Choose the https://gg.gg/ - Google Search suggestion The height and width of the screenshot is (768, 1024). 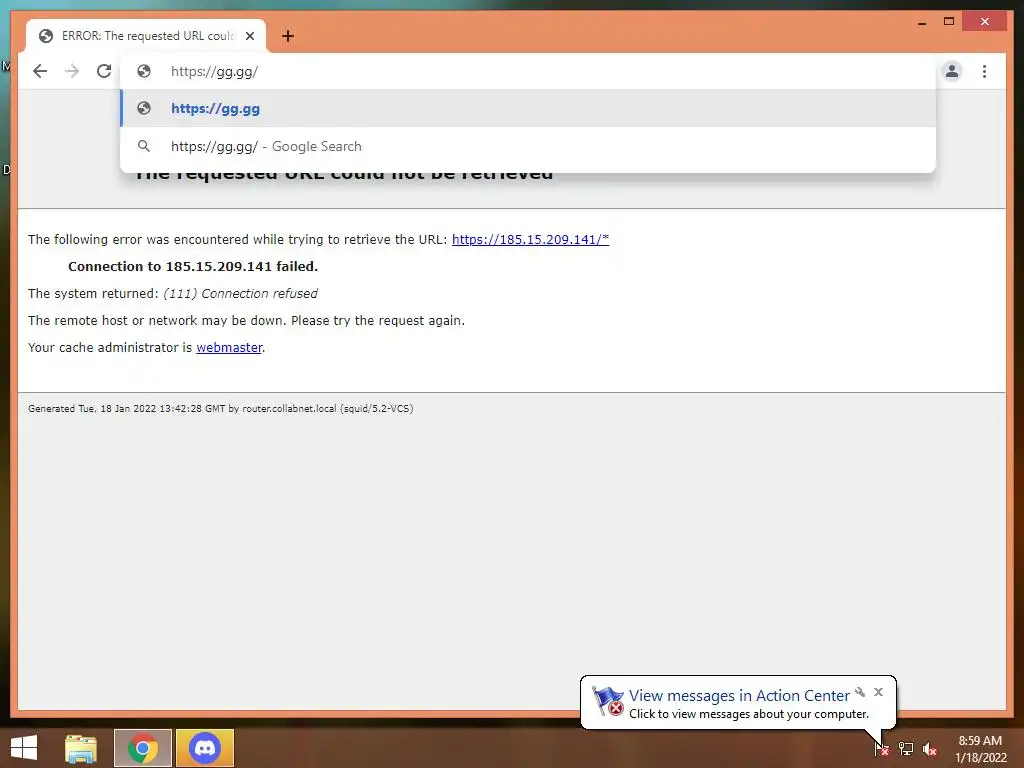[x=528, y=146]
